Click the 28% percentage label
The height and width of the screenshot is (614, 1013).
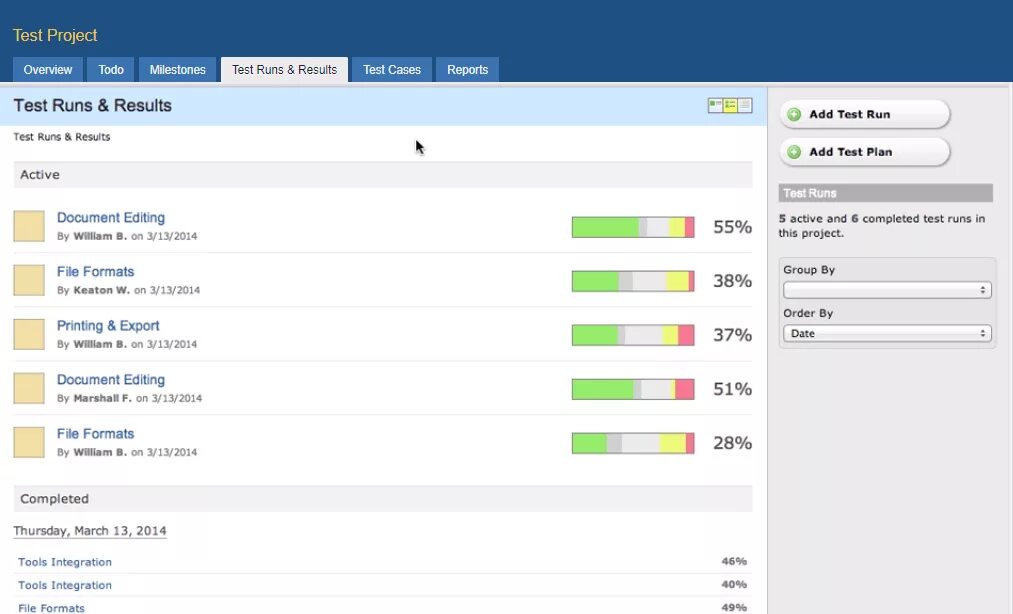(732, 443)
